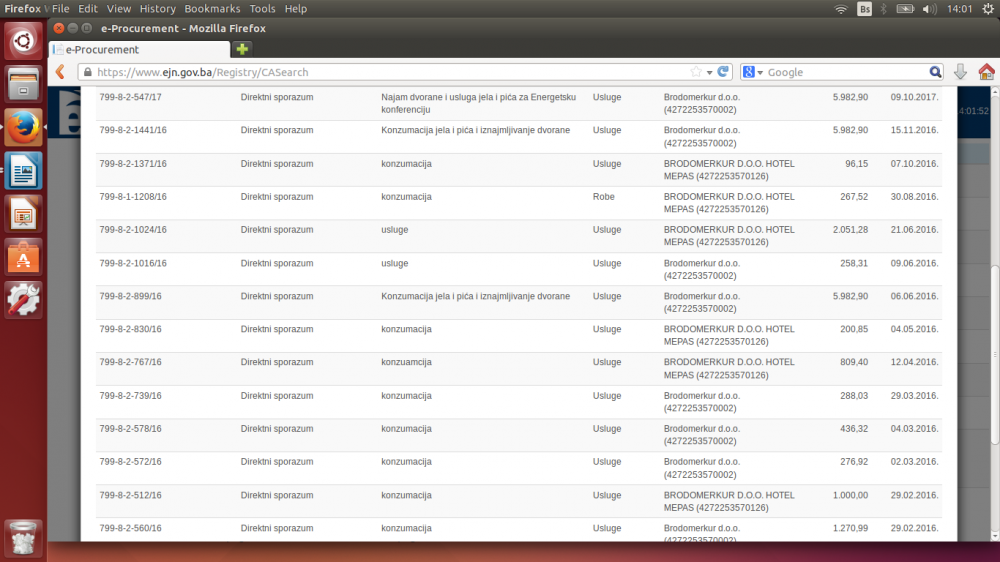Viewport: 1000px width, 562px height.
Task: Click the browser back arrow button
Action: point(61,72)
